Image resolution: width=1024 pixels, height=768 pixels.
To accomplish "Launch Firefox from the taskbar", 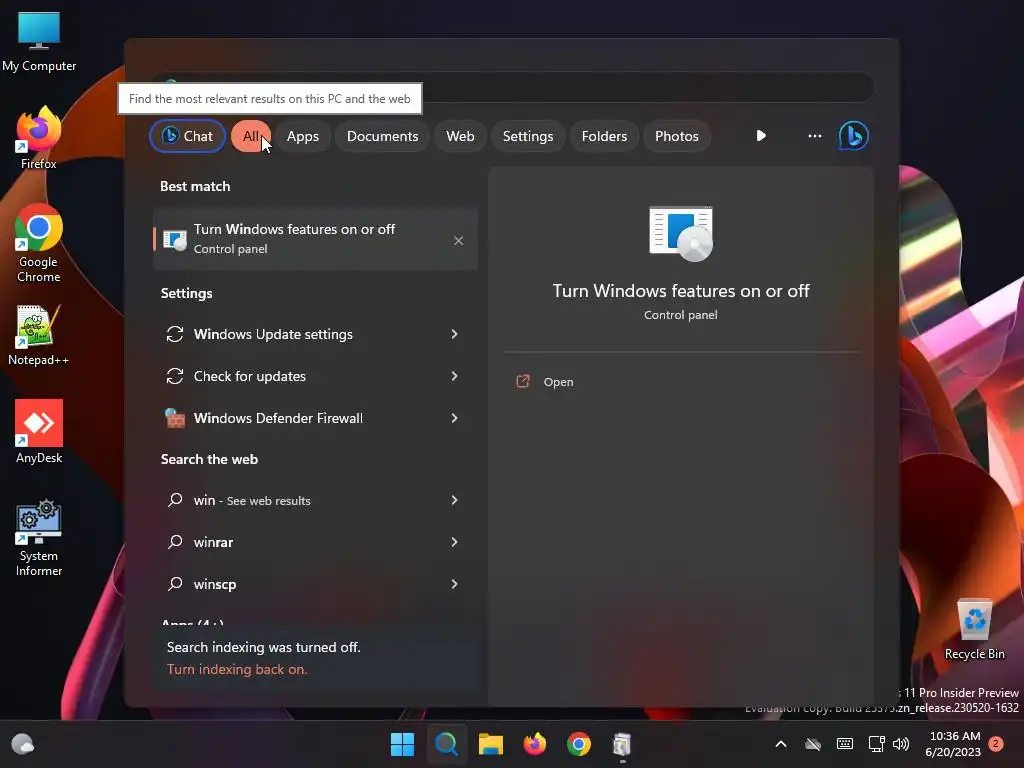I will tap(535, 744).
